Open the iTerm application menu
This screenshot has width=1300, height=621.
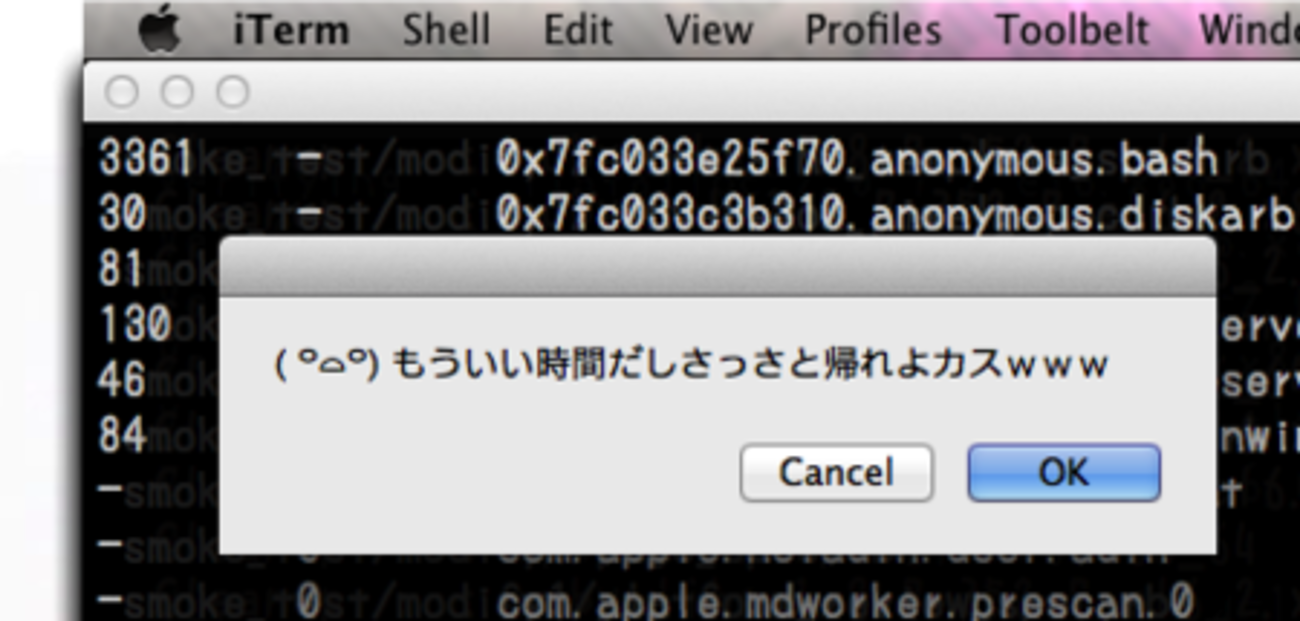(291, 30)
